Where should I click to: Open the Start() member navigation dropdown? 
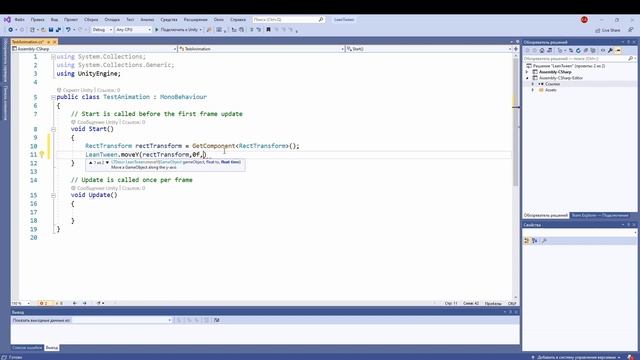click(429, 49)
